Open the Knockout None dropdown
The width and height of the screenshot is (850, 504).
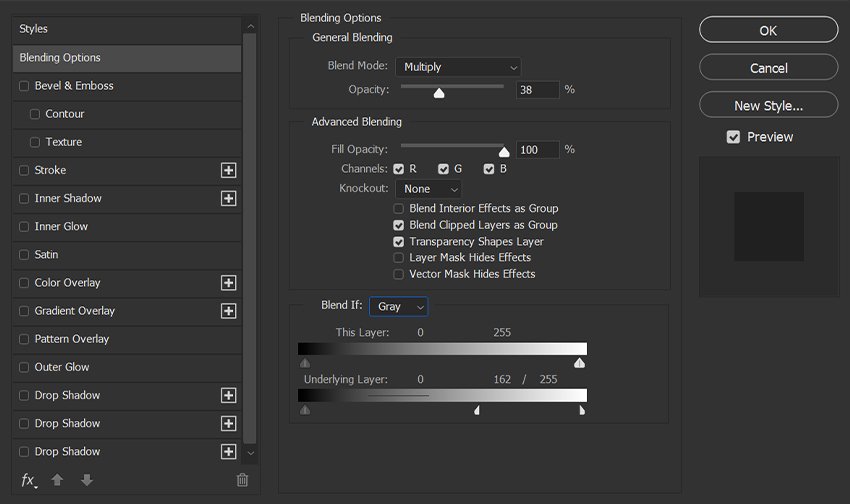point(429,189)
